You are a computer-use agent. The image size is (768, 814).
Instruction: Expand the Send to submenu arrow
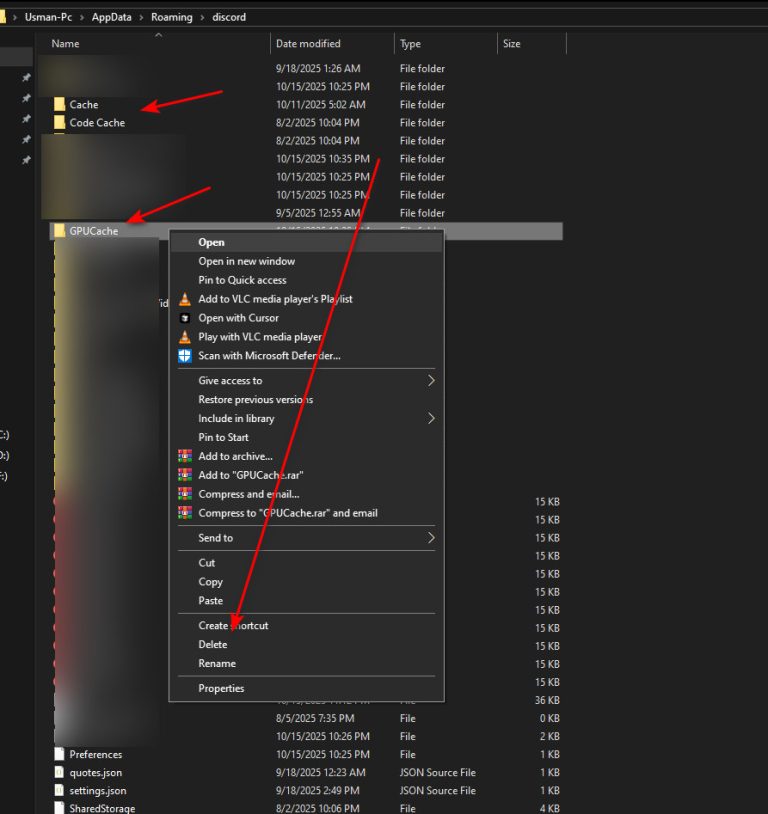[x=431, y=538]
